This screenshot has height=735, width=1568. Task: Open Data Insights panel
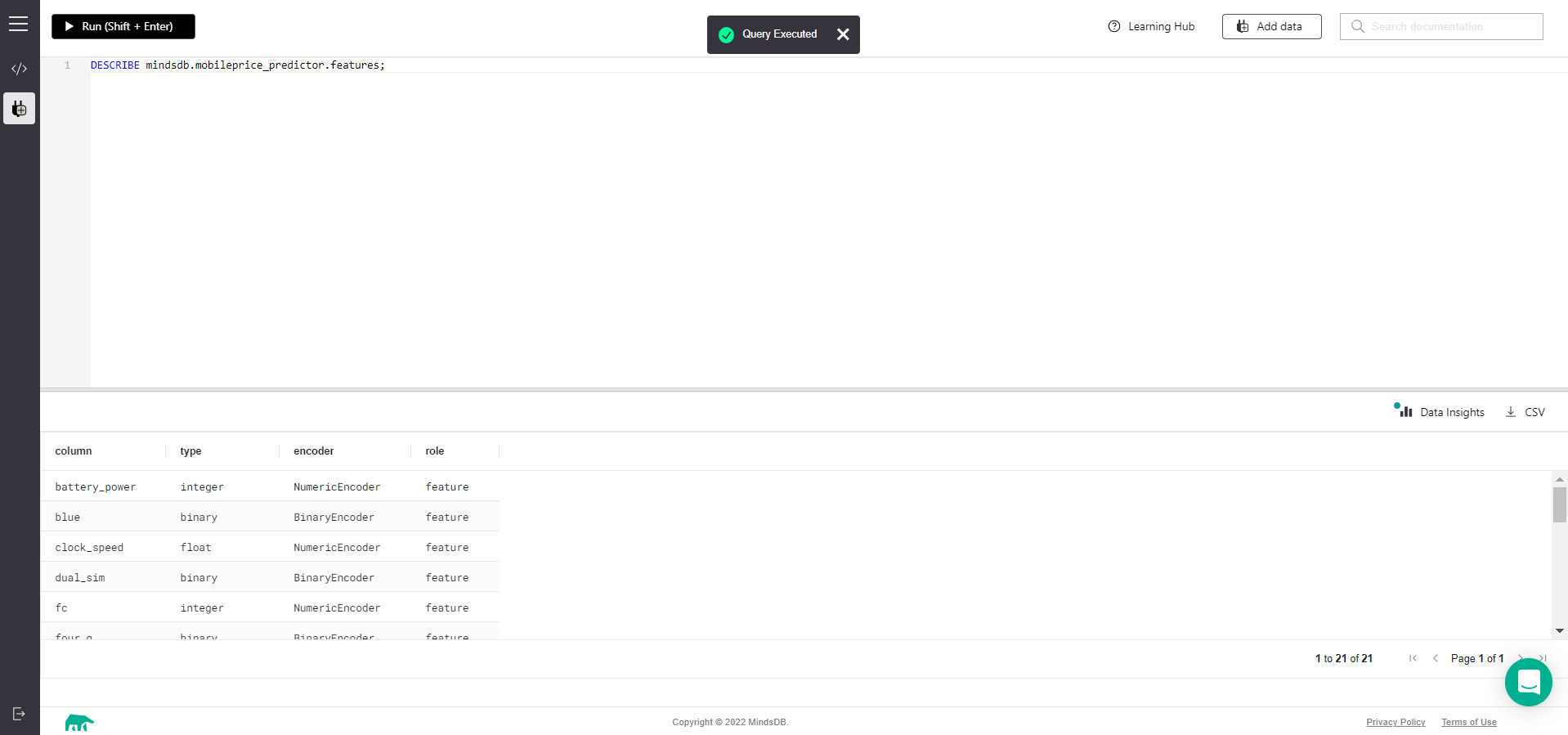(x=1439, y=412)
